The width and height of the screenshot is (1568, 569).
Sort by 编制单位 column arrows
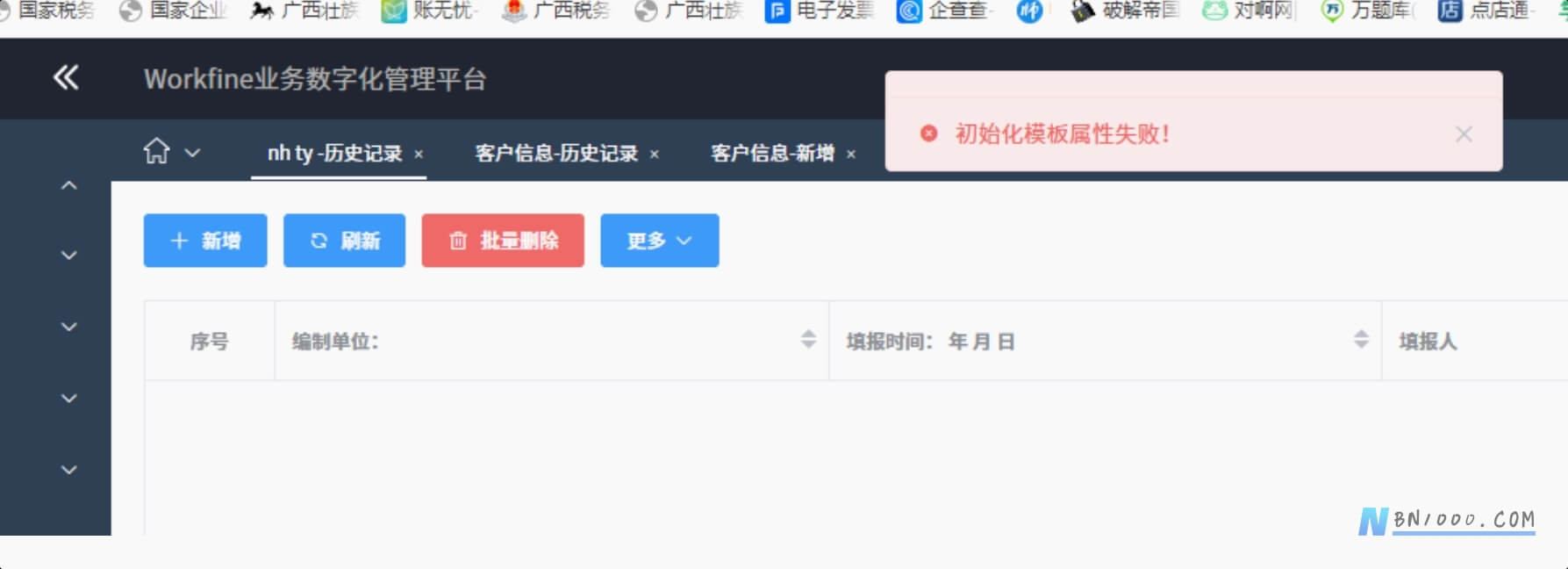tap(808, 340)
